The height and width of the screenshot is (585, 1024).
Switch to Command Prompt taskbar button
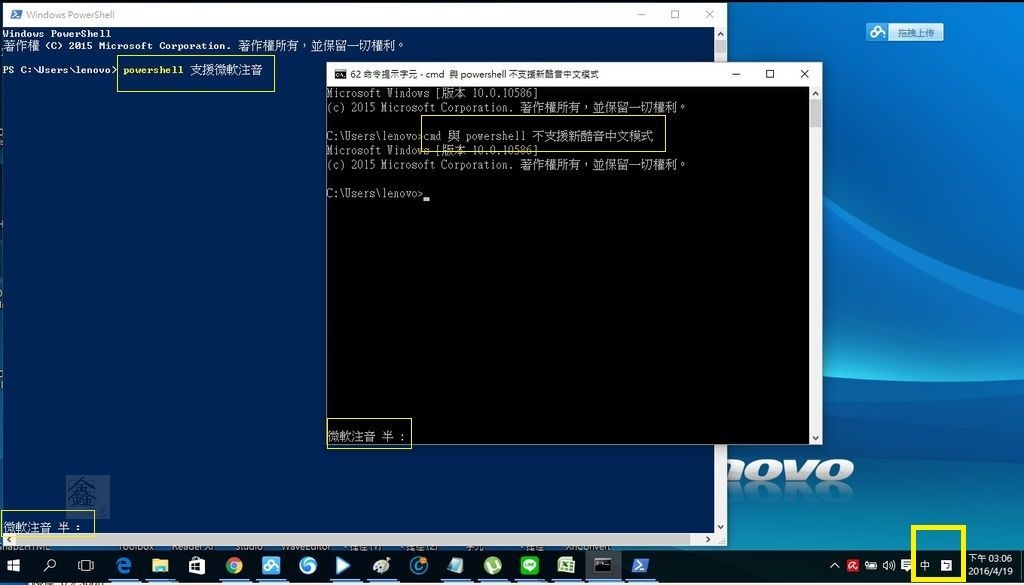tap(603, 565)
